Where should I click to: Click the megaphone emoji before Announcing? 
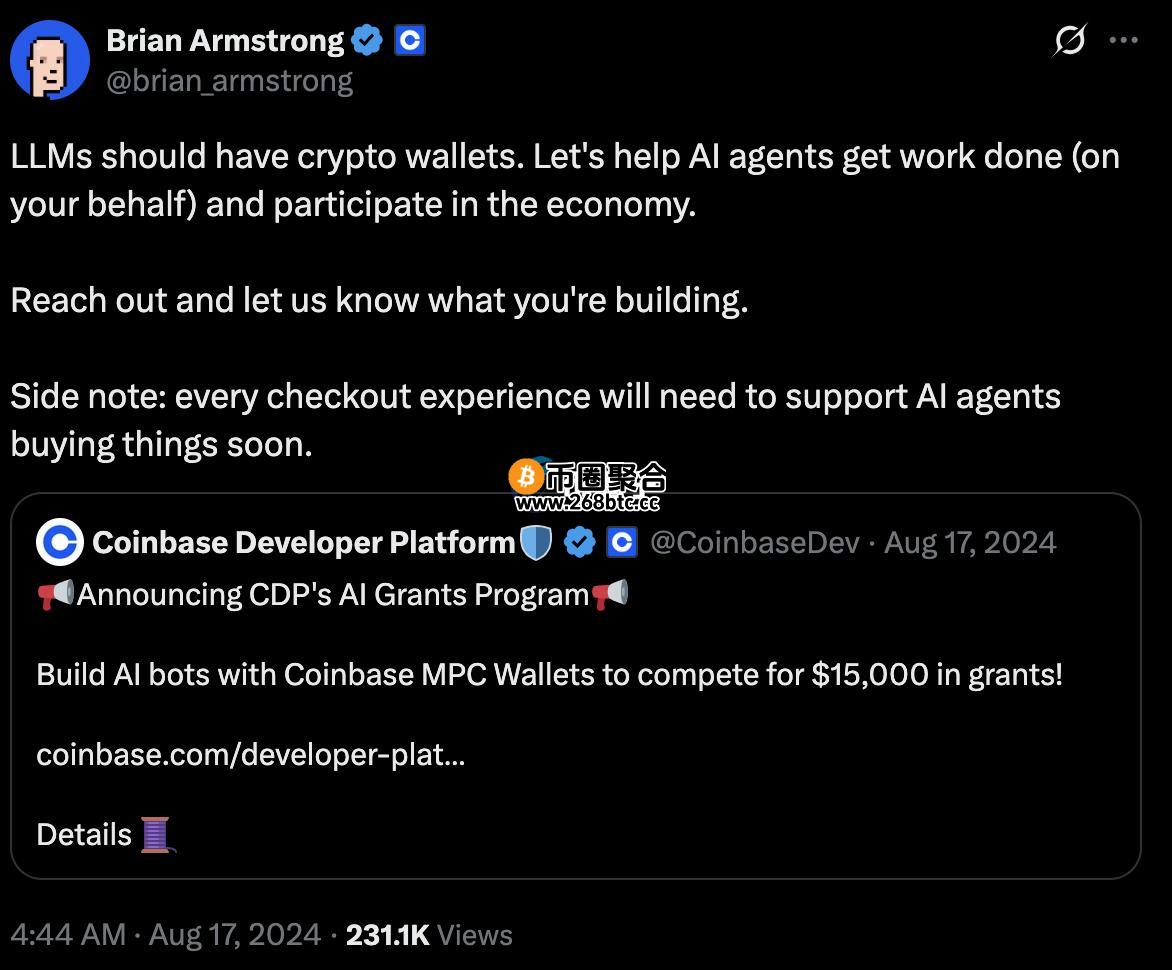click(x=56, y=595)
